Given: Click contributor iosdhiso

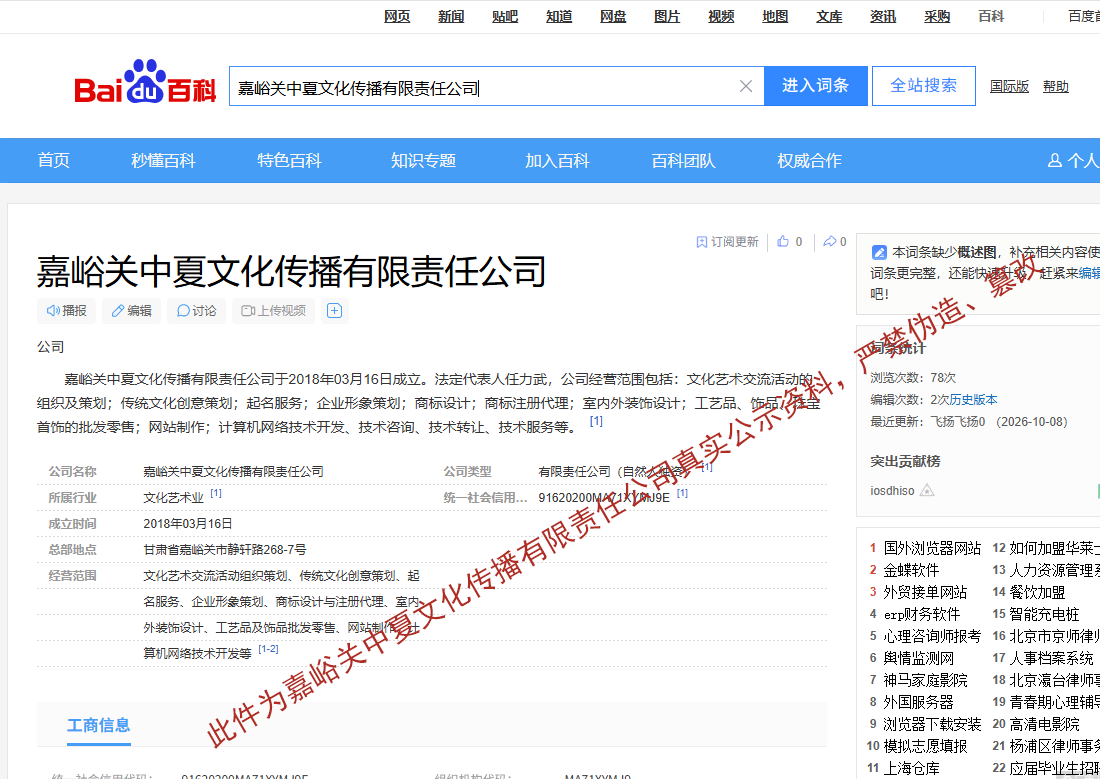Looking at the screenshot, I should tap(892, 491).
